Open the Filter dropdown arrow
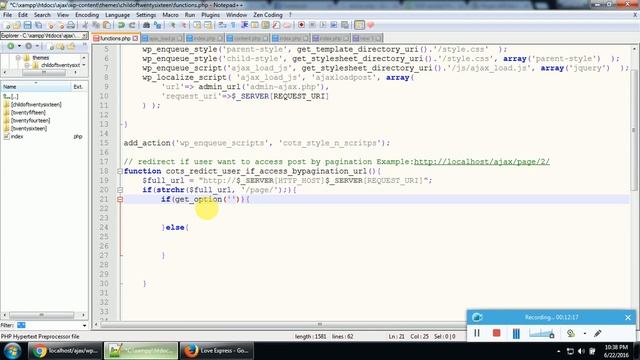640x360 pixels. 84,325
